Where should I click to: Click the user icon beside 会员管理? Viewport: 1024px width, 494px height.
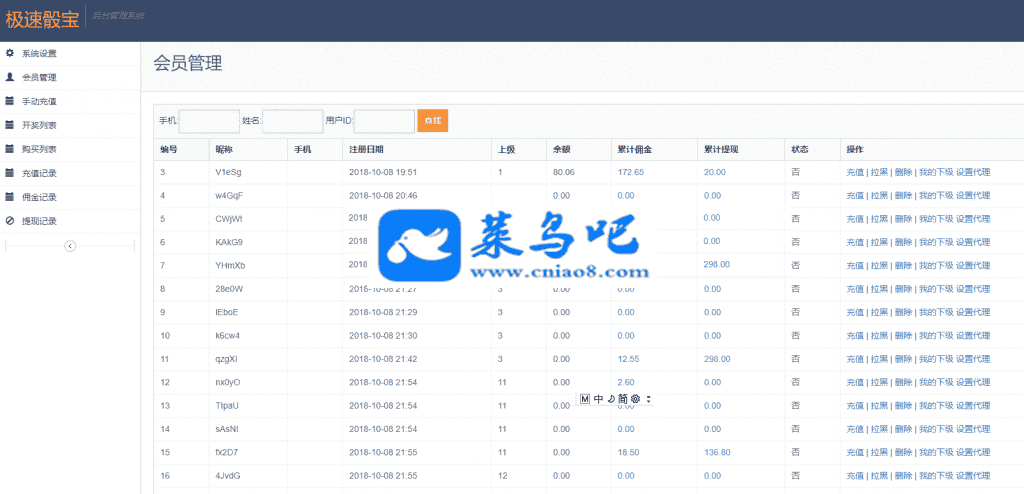(x=10, y=77)
